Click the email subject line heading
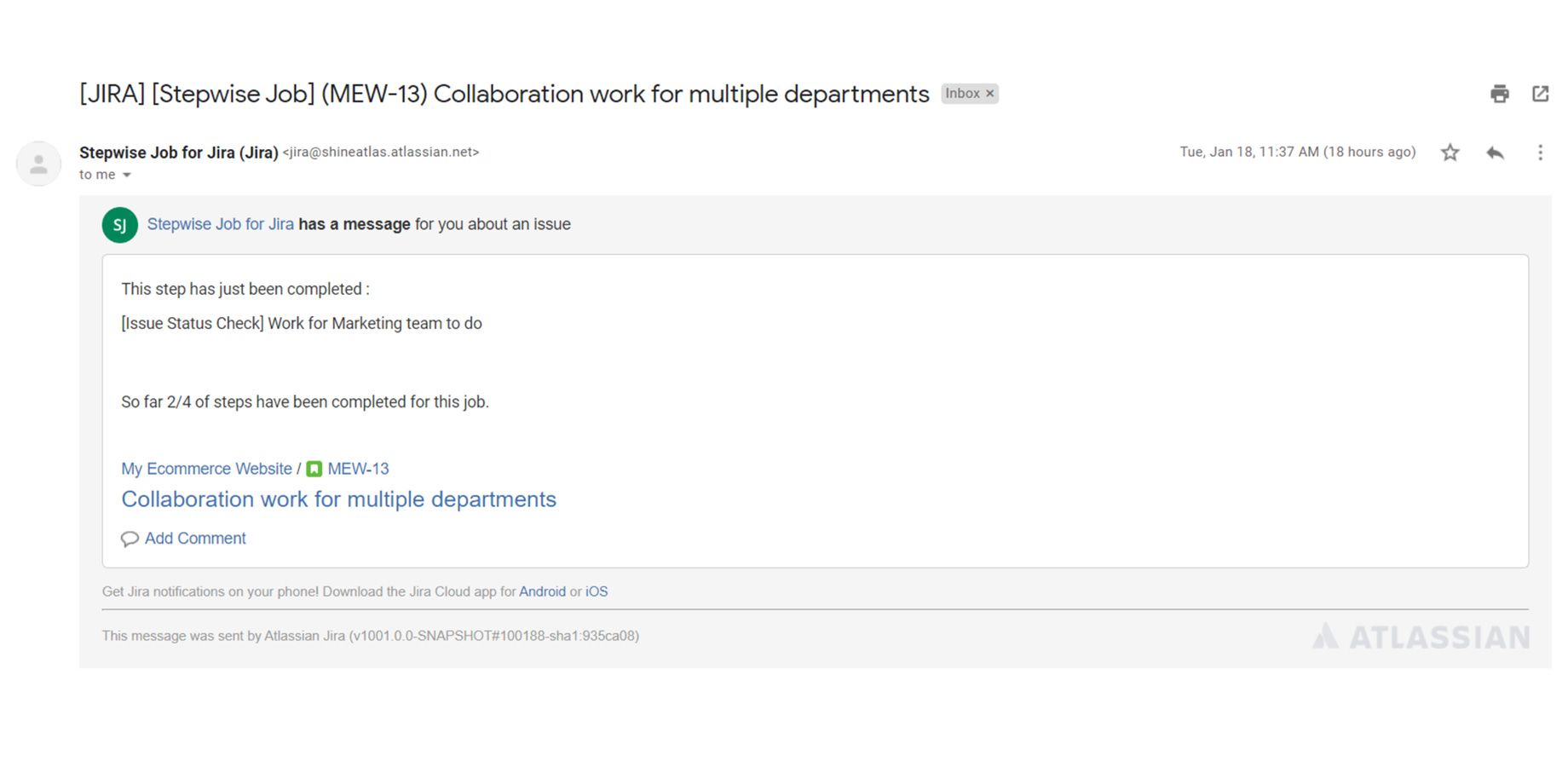 pyautogui.click(x=504, y=94)
